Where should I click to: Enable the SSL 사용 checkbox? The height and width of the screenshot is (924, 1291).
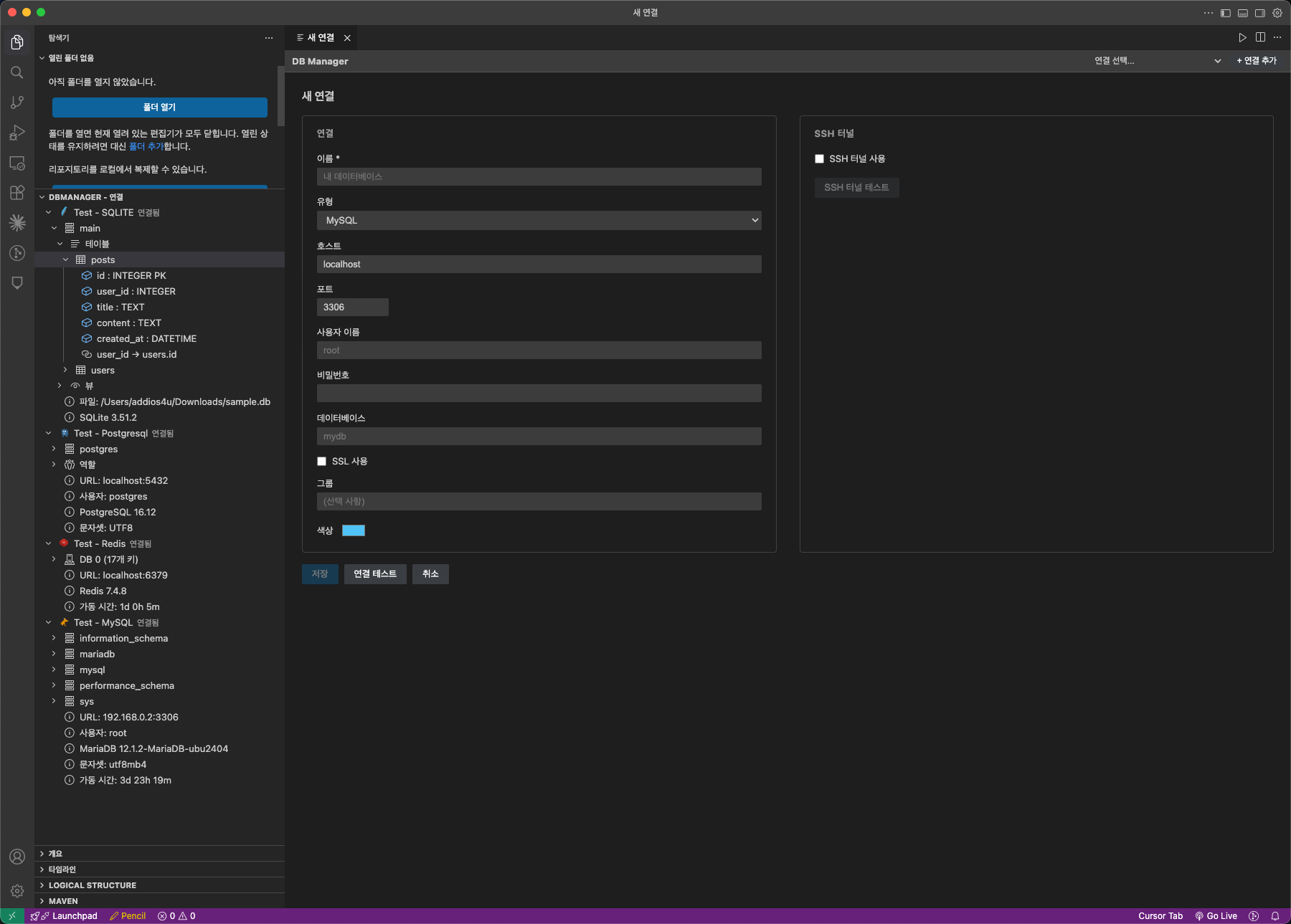tap(321, 461)
